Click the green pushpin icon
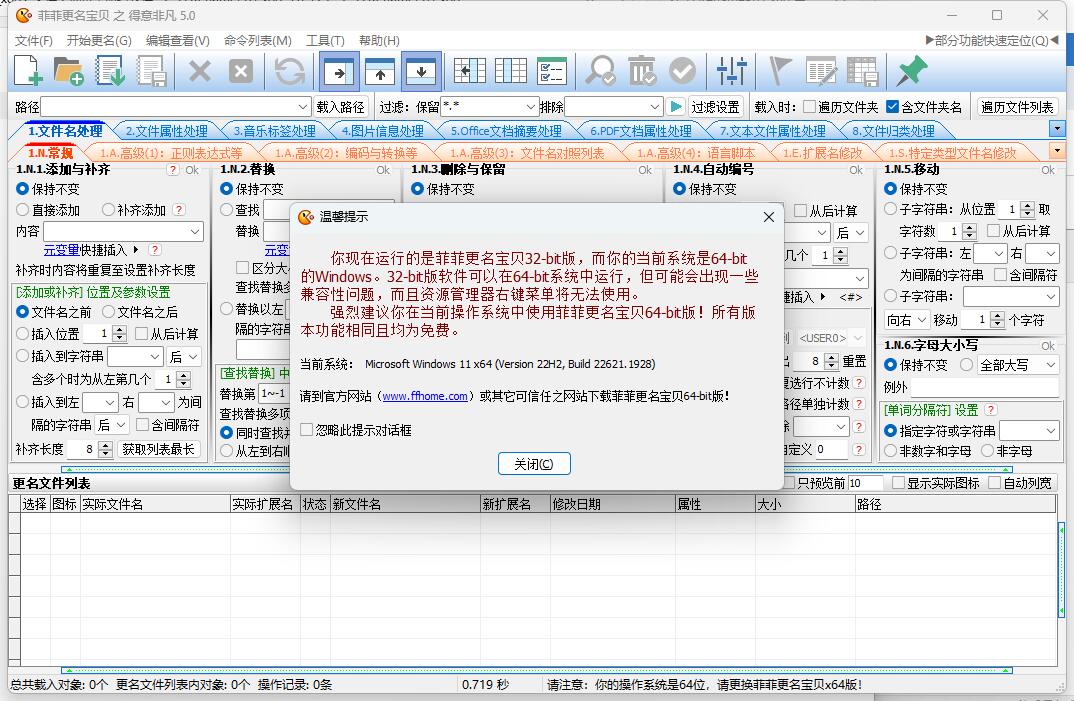Screen dimensions: 1074x701 (910, 71)
